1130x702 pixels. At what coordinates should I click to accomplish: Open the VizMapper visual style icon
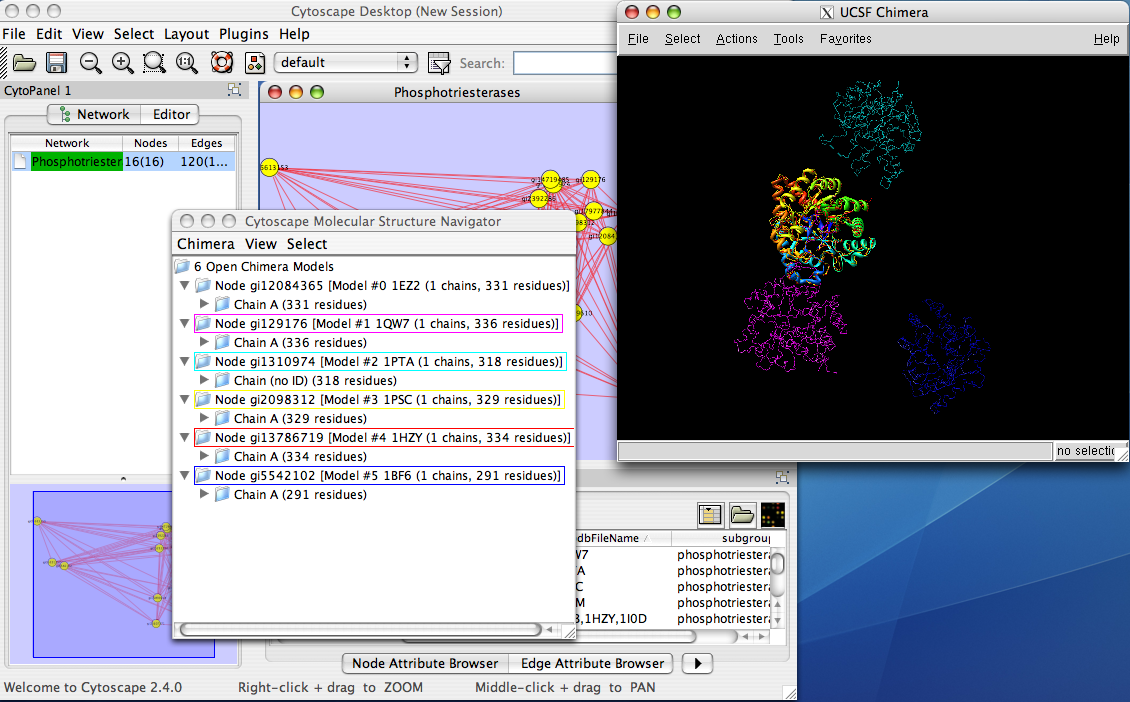[255, 63]
